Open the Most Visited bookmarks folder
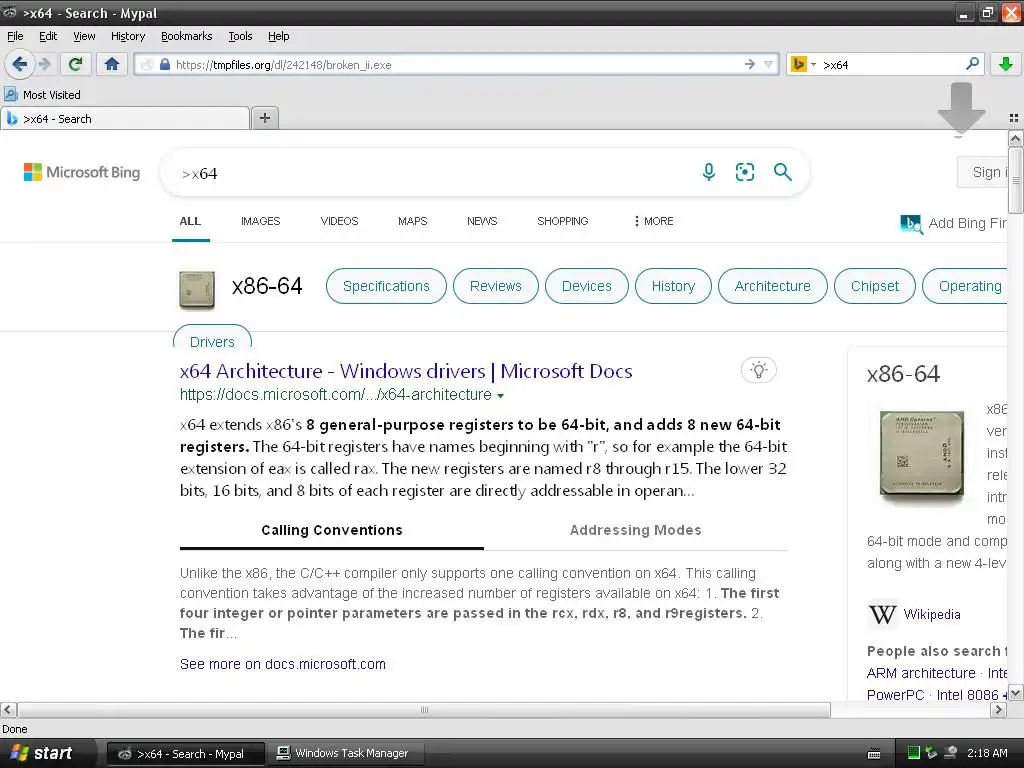Viewport: 1024px width, 768px height. click(x=43, y=95)
